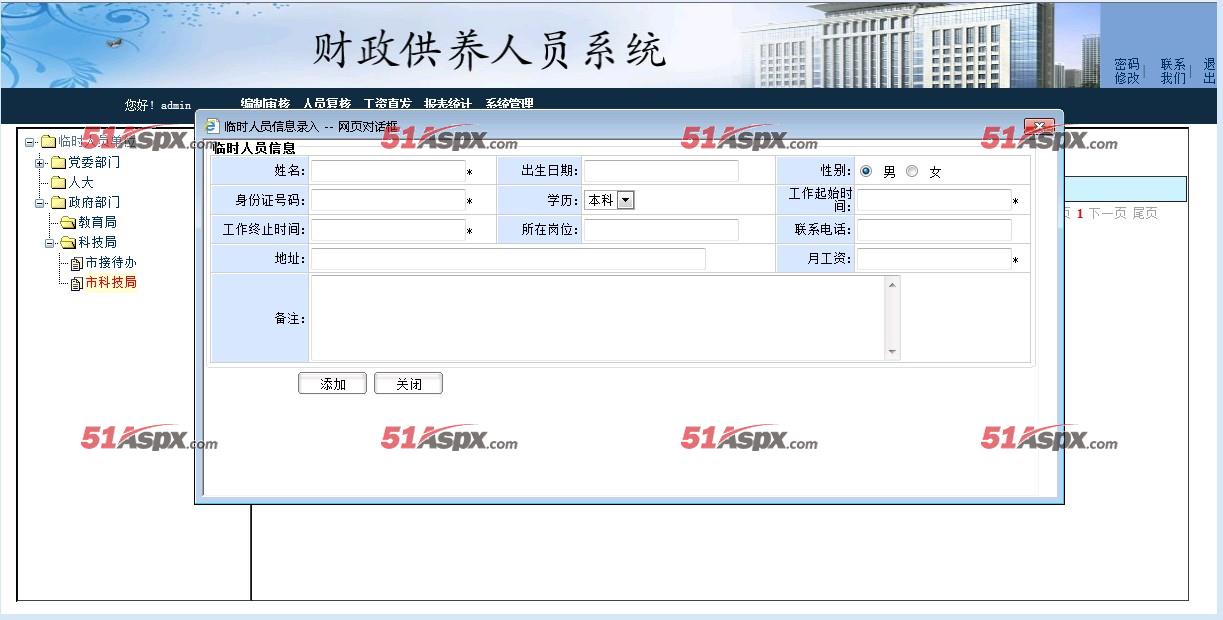Click the 临时人员信息 form heading
This screenshot has width=1223, height=620.
point(255,148)
